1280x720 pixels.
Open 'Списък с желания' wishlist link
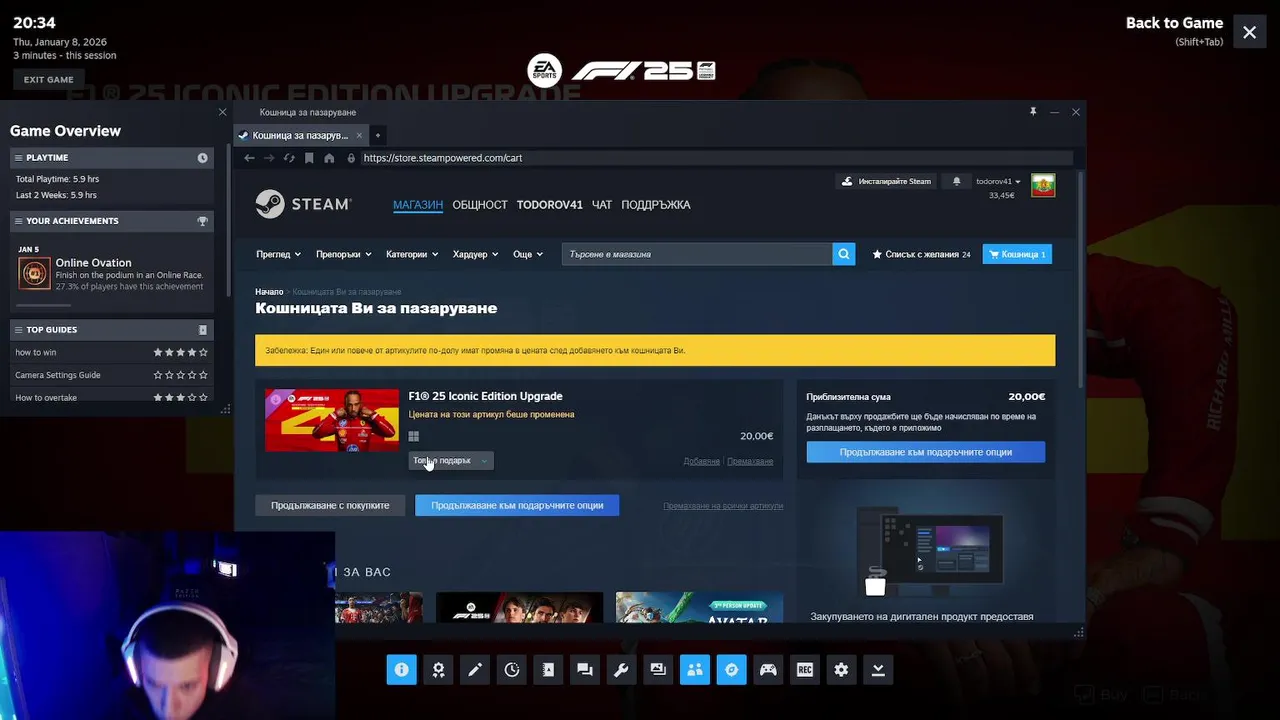pos(921,254)
